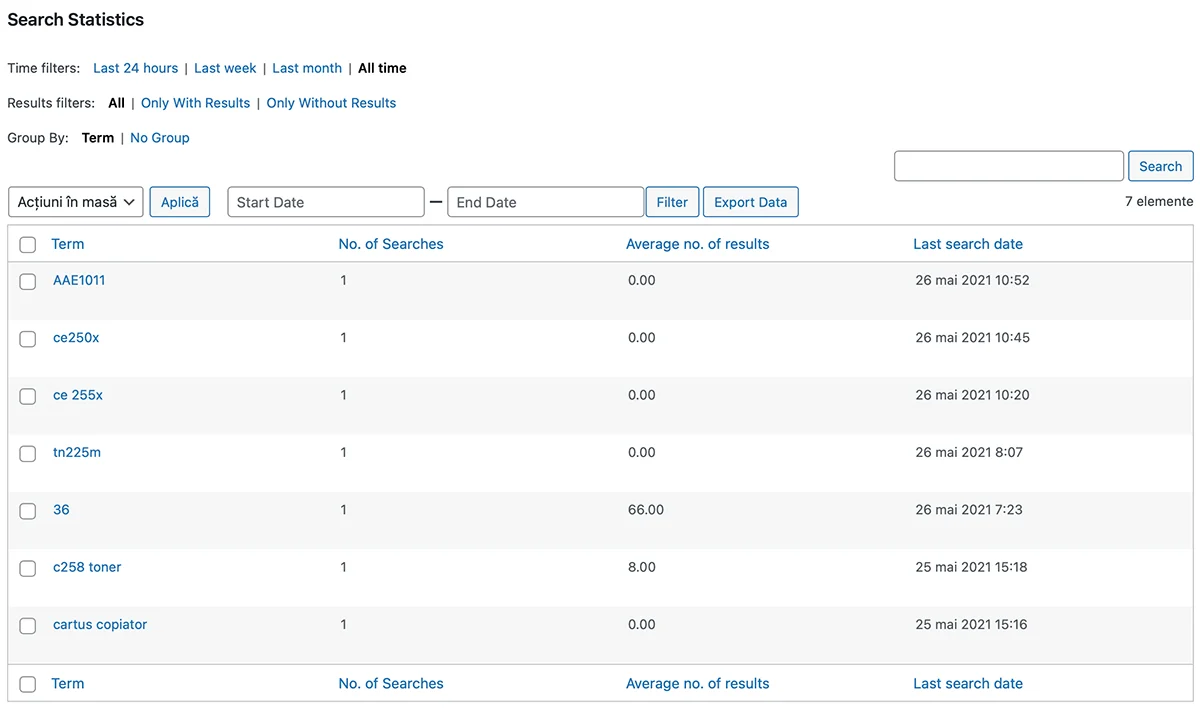The width and height of the screenshot is (1200, 711).
Task: Click the date 25 mai 2021 15:18
Action: (x=971, y=567)
